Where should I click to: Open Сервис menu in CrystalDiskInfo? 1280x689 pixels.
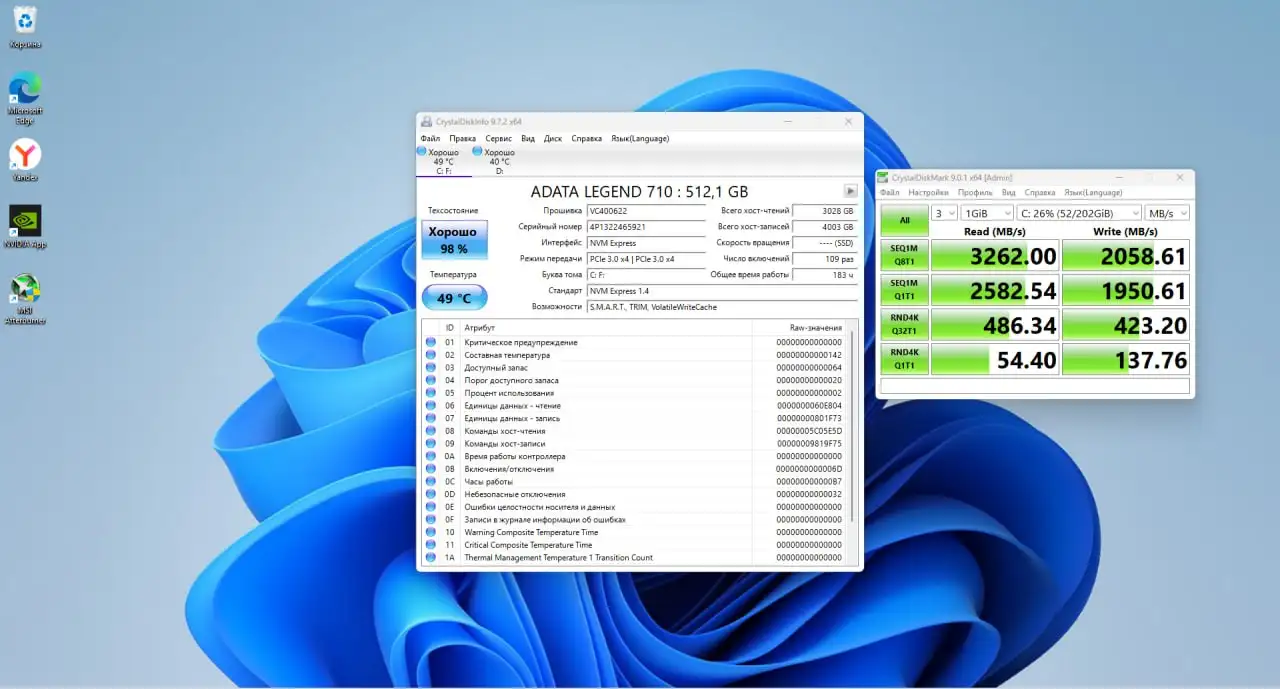tap(498, 138)
